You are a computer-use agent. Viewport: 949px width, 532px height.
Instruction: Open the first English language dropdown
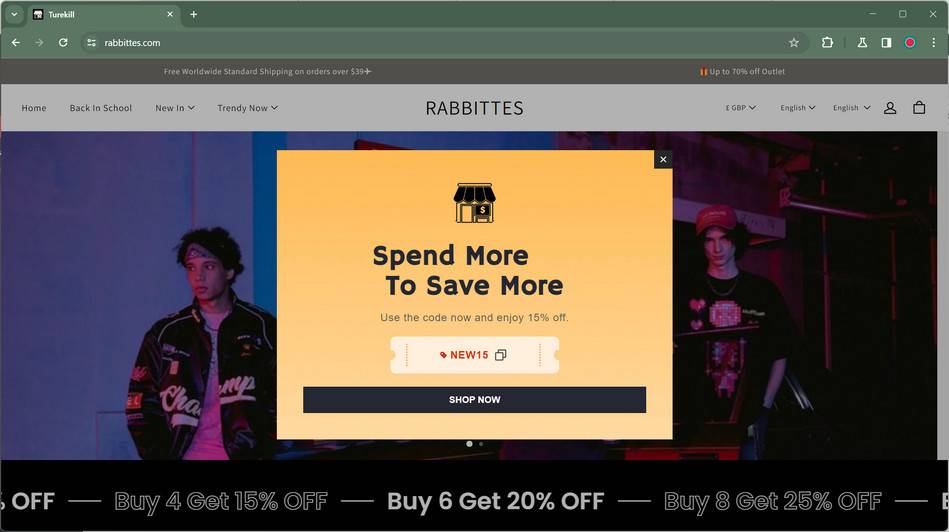point(798,108)
